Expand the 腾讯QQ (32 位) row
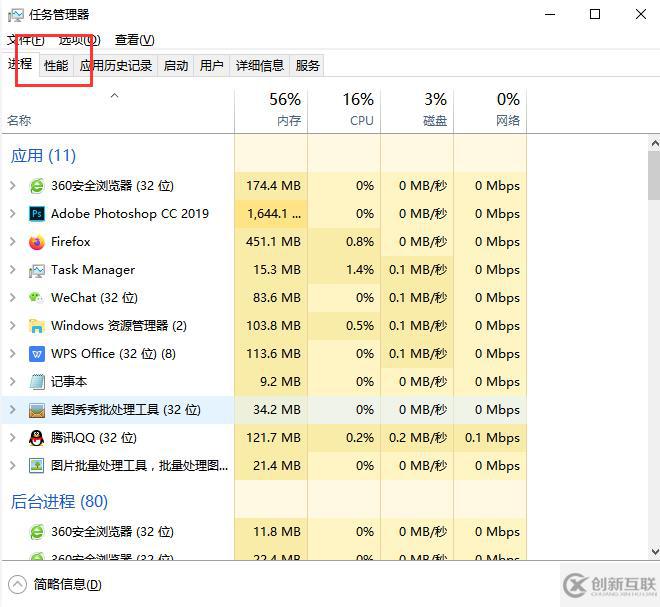Image resolution: width=660 pixels, height=607 pixels. (13, 438)
